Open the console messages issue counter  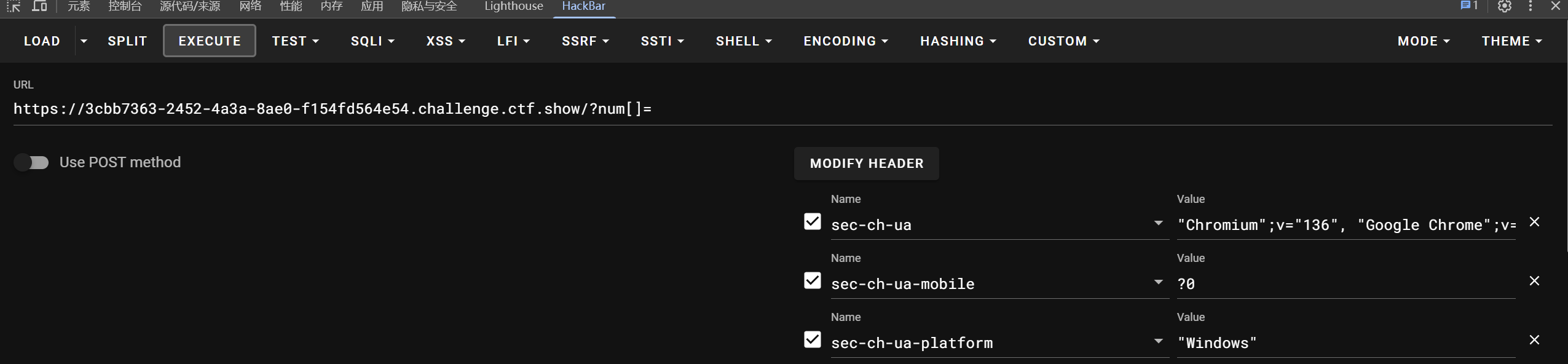[1468, 6]
